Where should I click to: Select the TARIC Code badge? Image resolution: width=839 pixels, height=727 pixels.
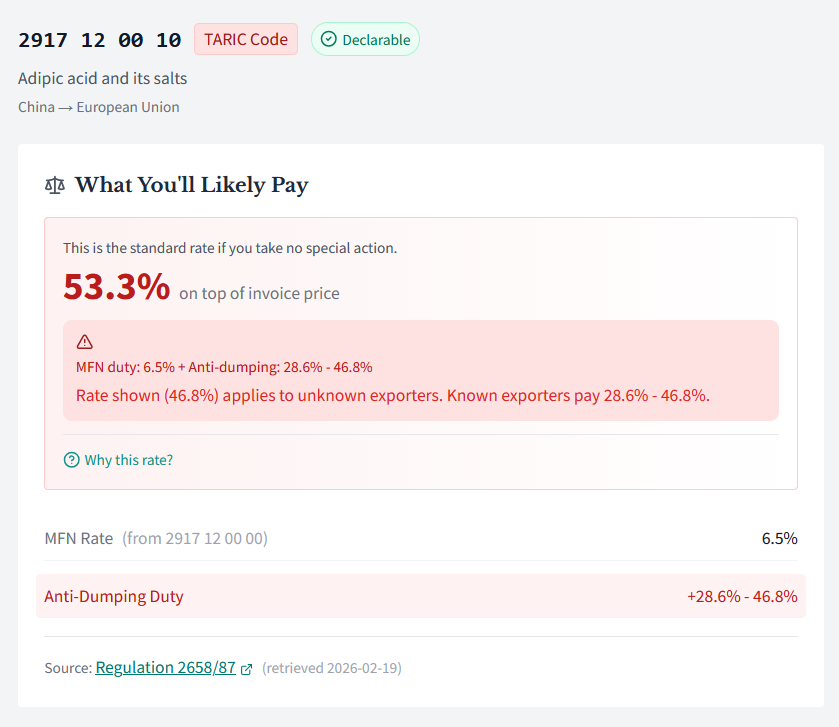[245, 39]
